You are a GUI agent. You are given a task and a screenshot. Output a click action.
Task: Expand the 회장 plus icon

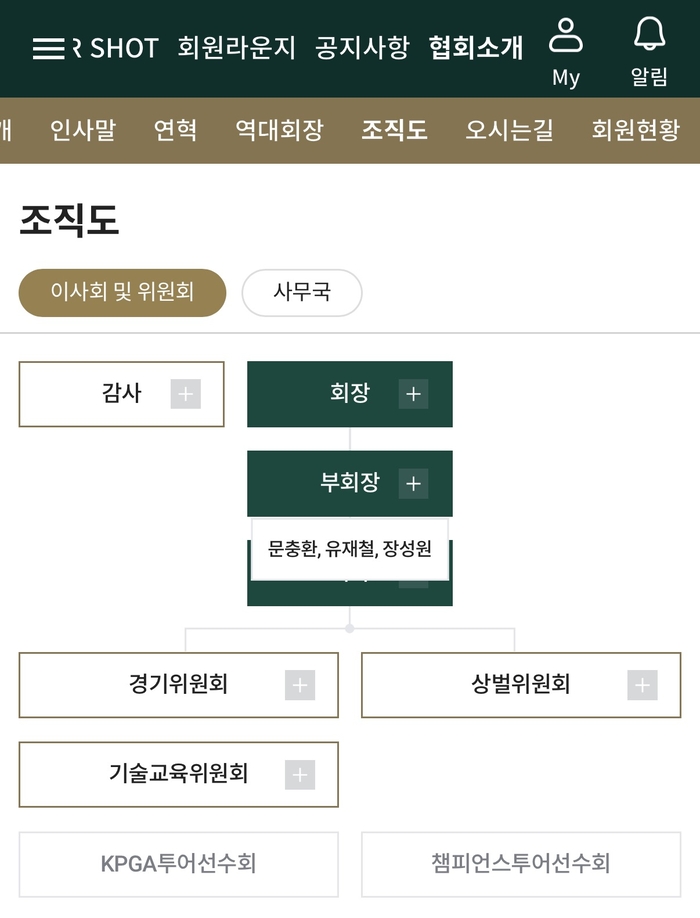(413, 394)
